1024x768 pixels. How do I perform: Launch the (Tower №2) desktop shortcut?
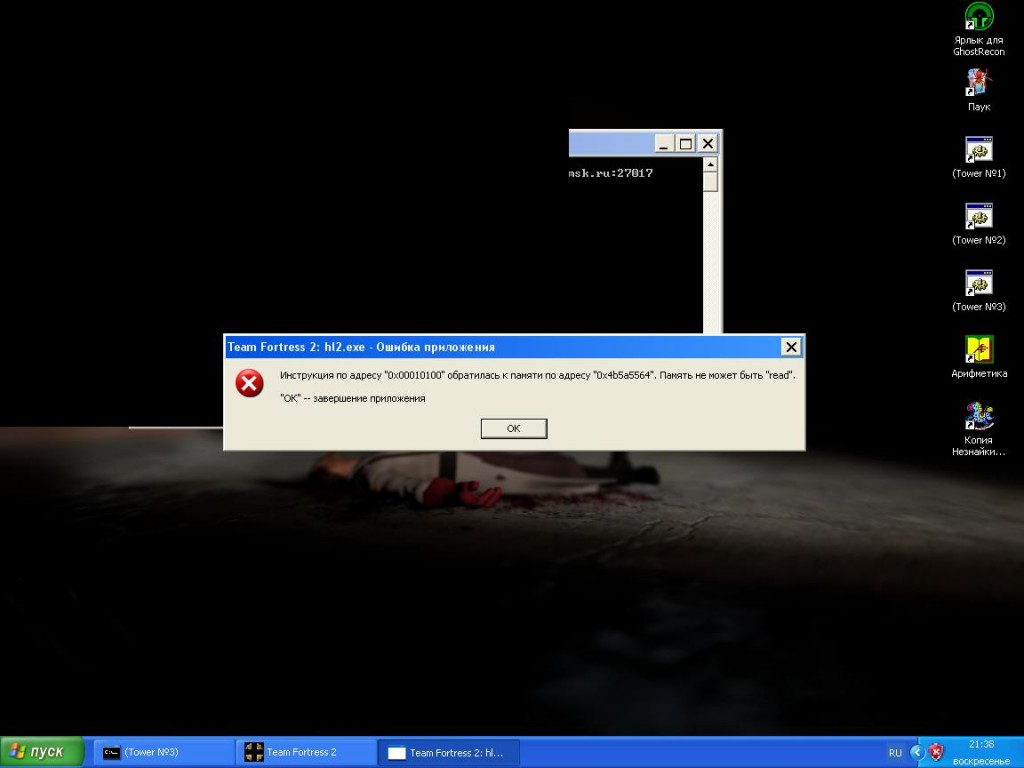point(978,223)
